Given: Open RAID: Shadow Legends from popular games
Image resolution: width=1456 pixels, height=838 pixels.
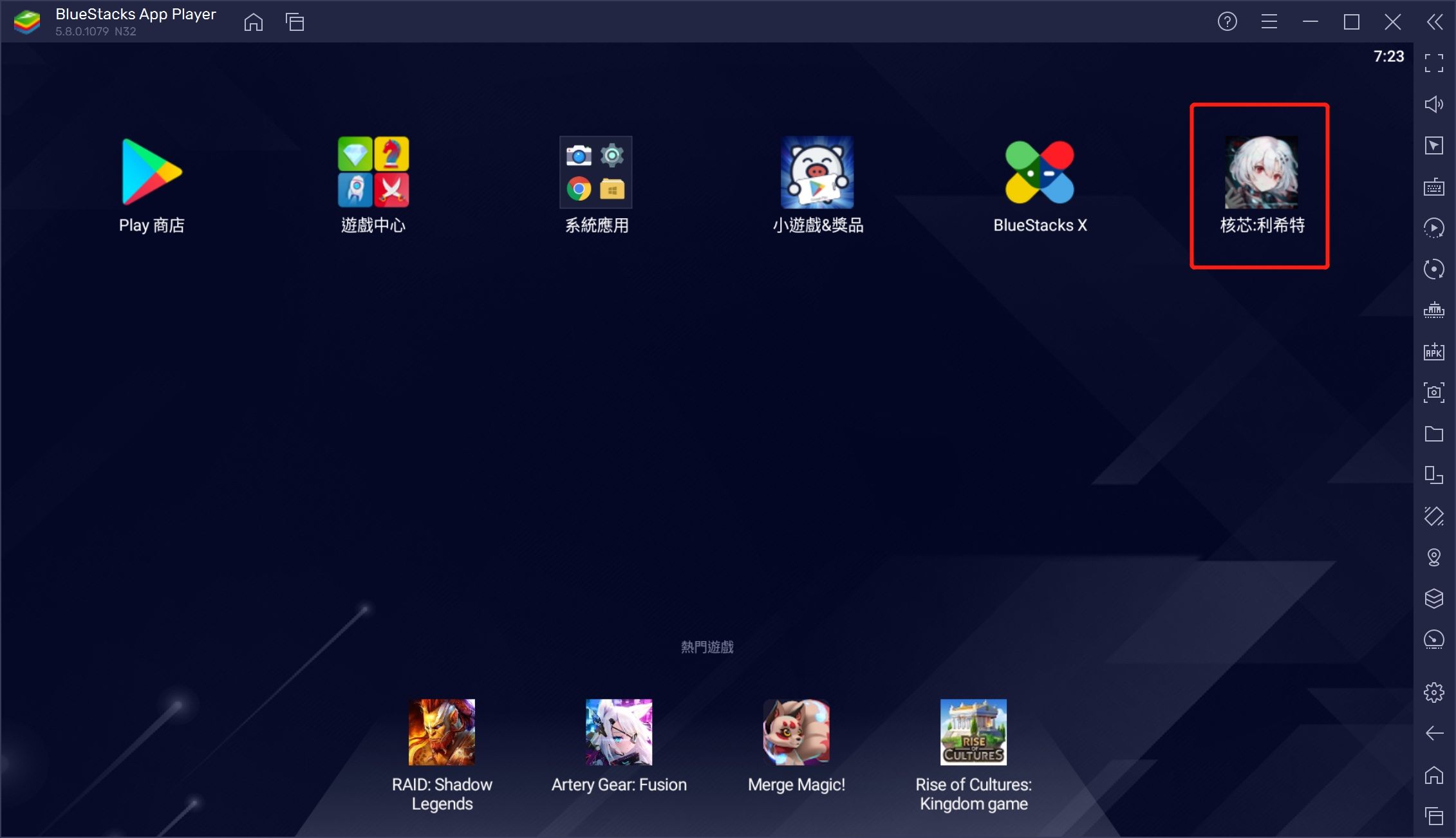Looking at the screenshot, I should click(x=442, y=756).
